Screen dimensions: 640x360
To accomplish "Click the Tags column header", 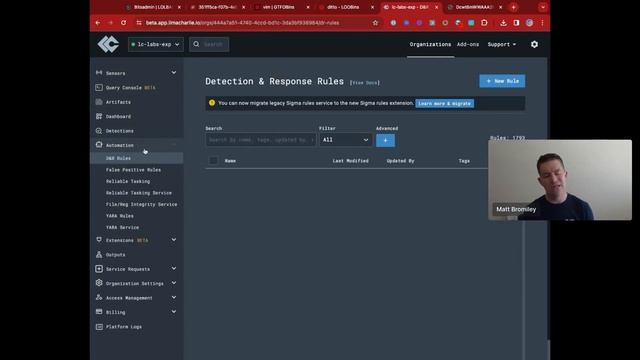I will [464, 161].
